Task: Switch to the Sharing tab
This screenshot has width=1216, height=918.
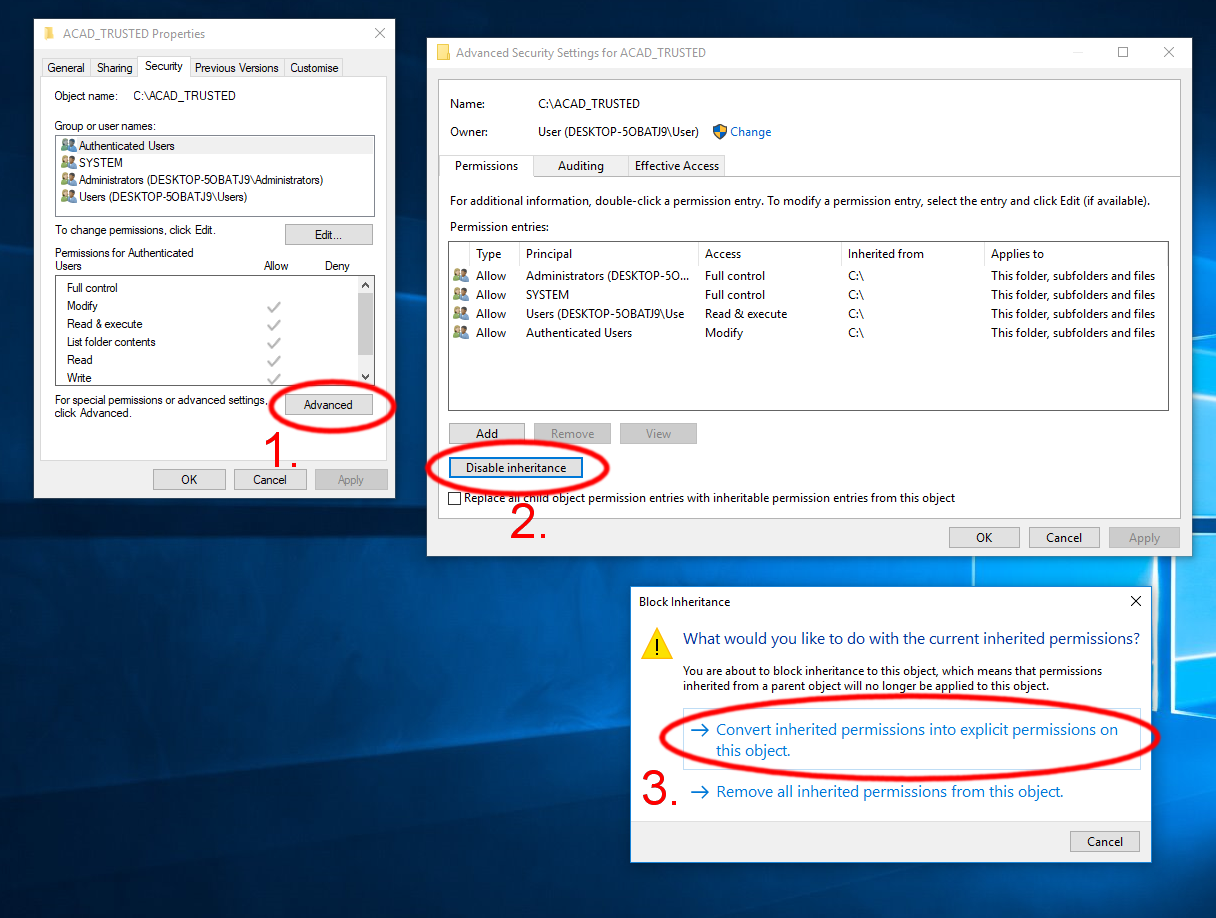Action: (x=114, y=68)
